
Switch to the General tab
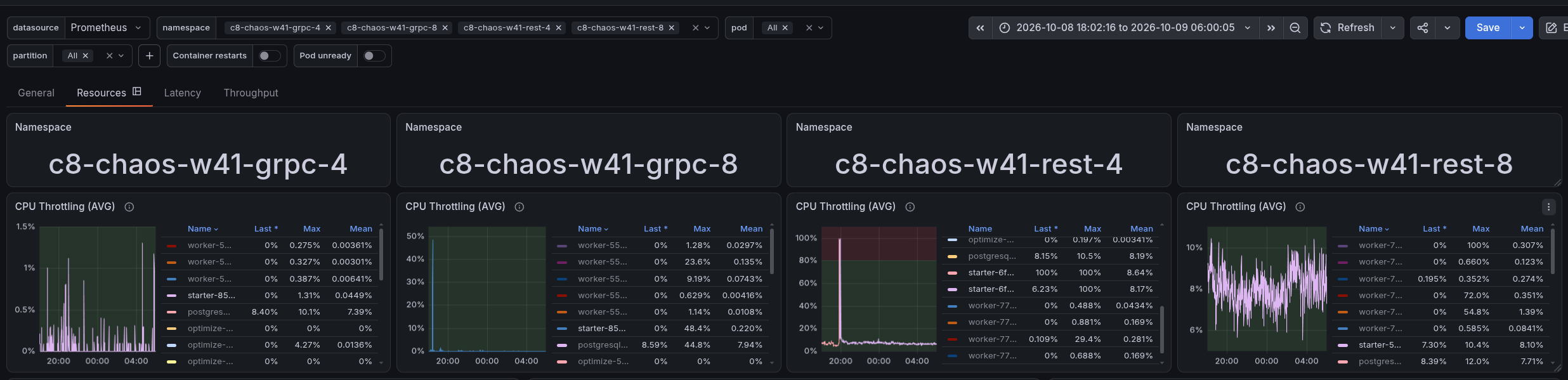tap(36, 93)
